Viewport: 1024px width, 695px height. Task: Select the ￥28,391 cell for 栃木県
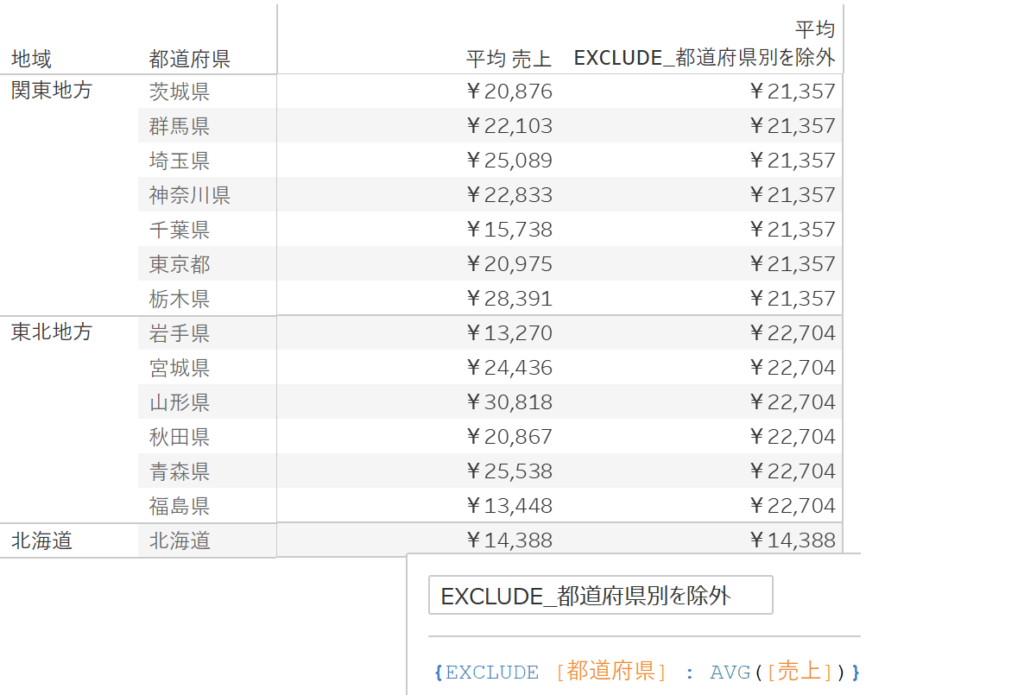[509, 298]
